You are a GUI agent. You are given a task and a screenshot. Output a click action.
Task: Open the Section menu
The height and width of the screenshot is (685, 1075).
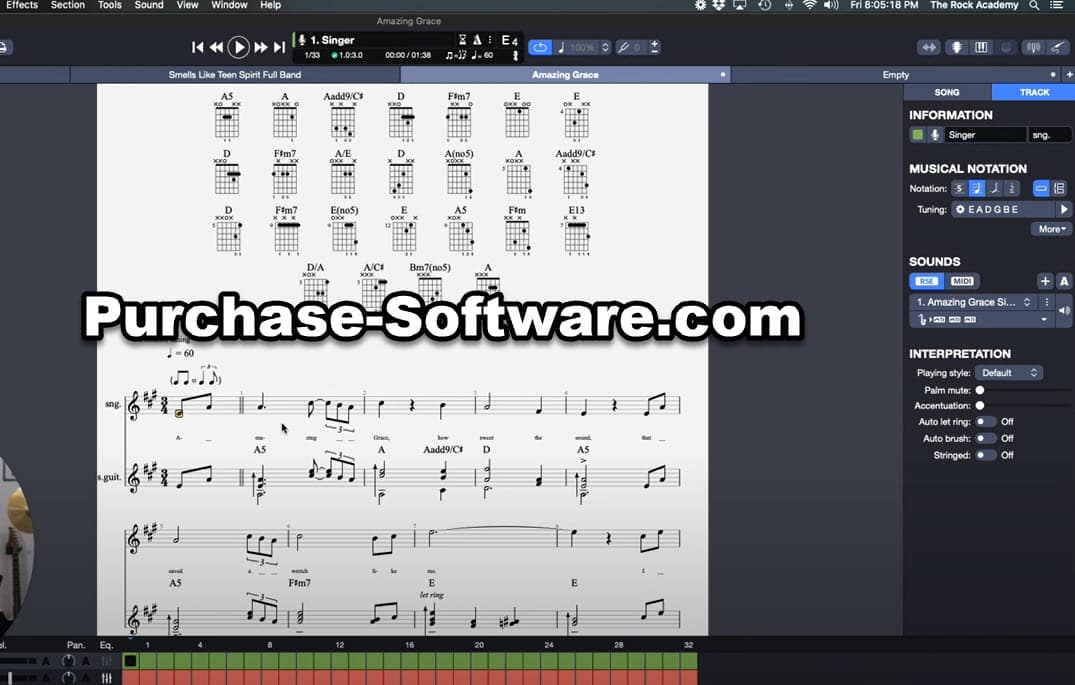click(x=68, y=5)
